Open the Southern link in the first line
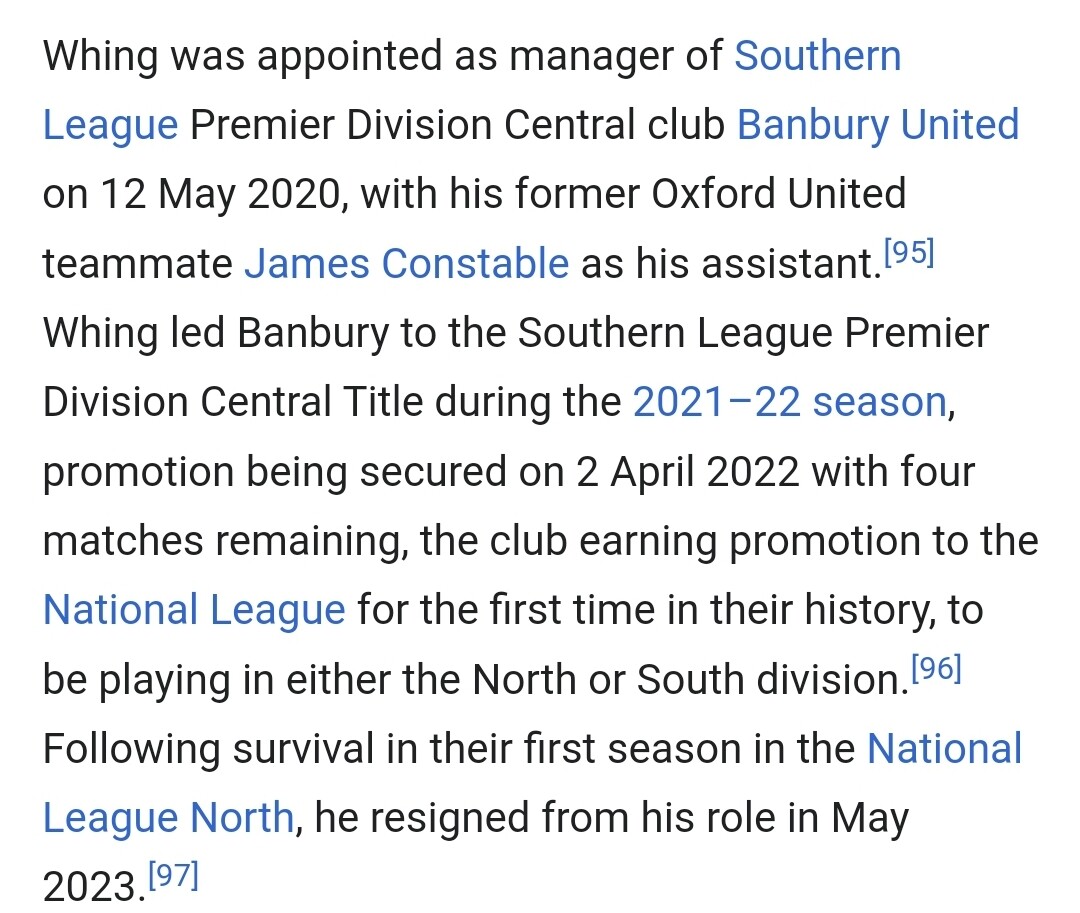1080x913 pixels. [818, 56]
